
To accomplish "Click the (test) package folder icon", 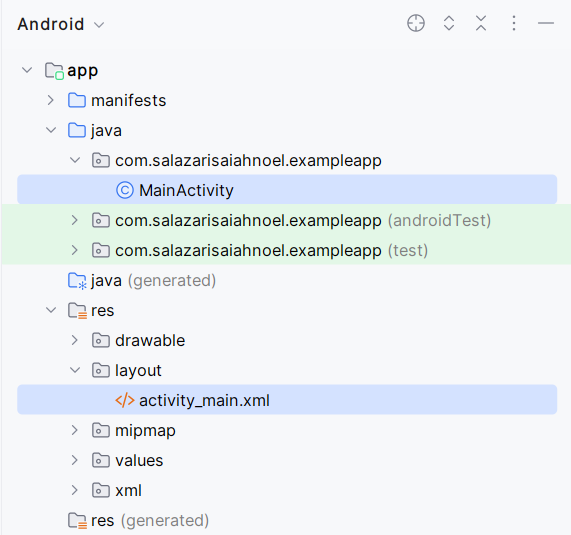I will 101,250.
